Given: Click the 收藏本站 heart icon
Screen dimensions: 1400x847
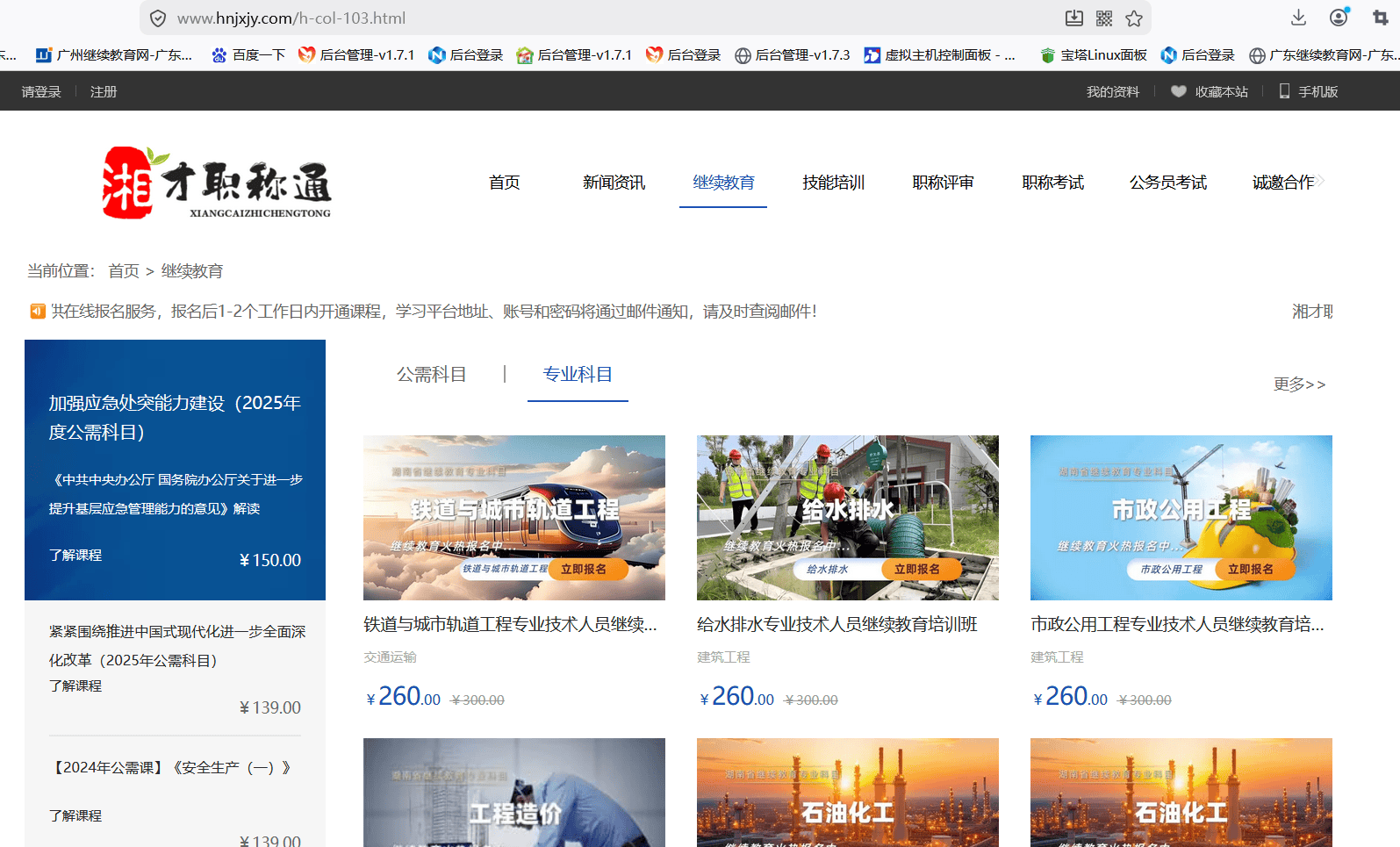Looking at the screenshot, I should [1179, 91].
